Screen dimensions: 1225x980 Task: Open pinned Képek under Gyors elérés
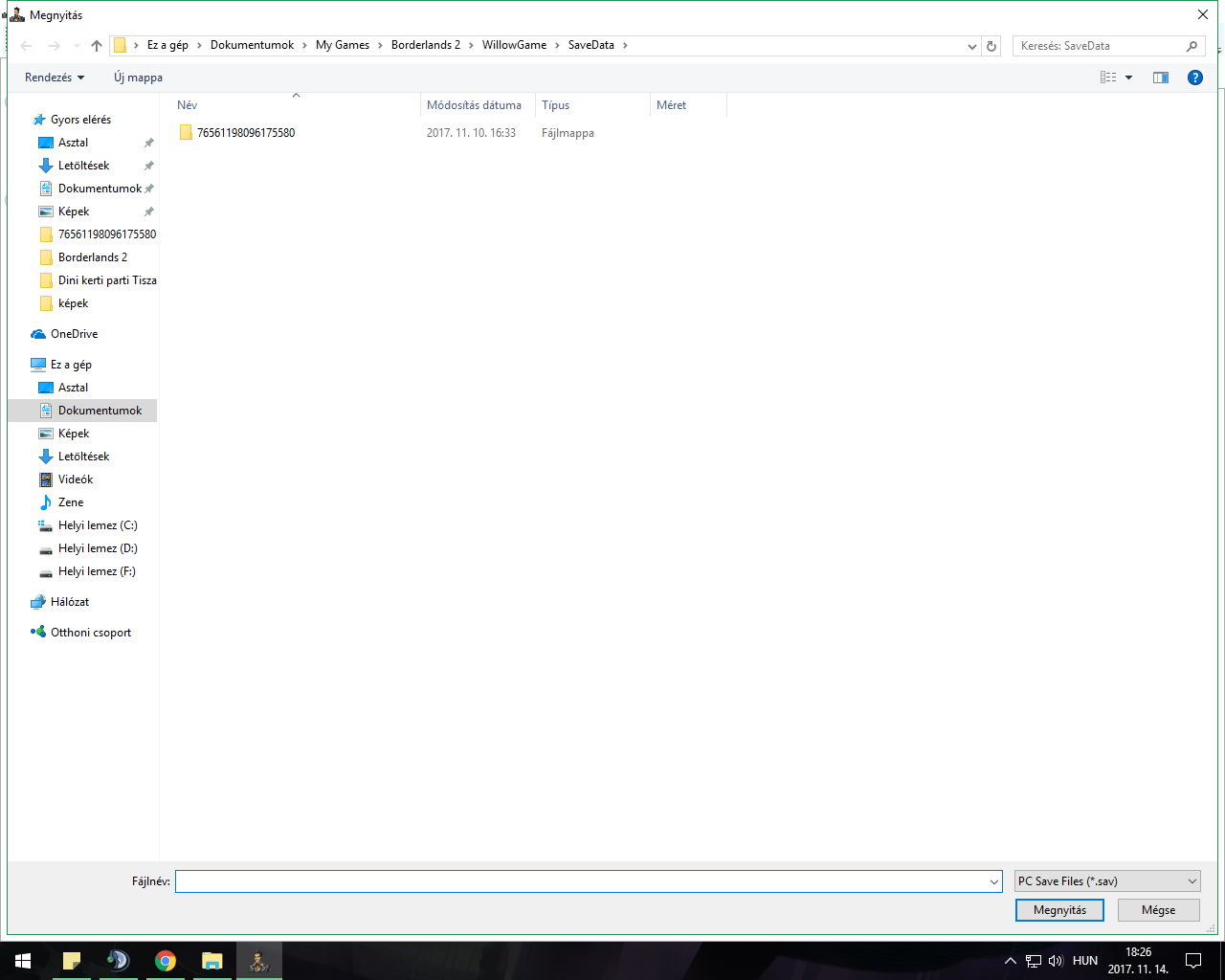click(x=74, y=212)
